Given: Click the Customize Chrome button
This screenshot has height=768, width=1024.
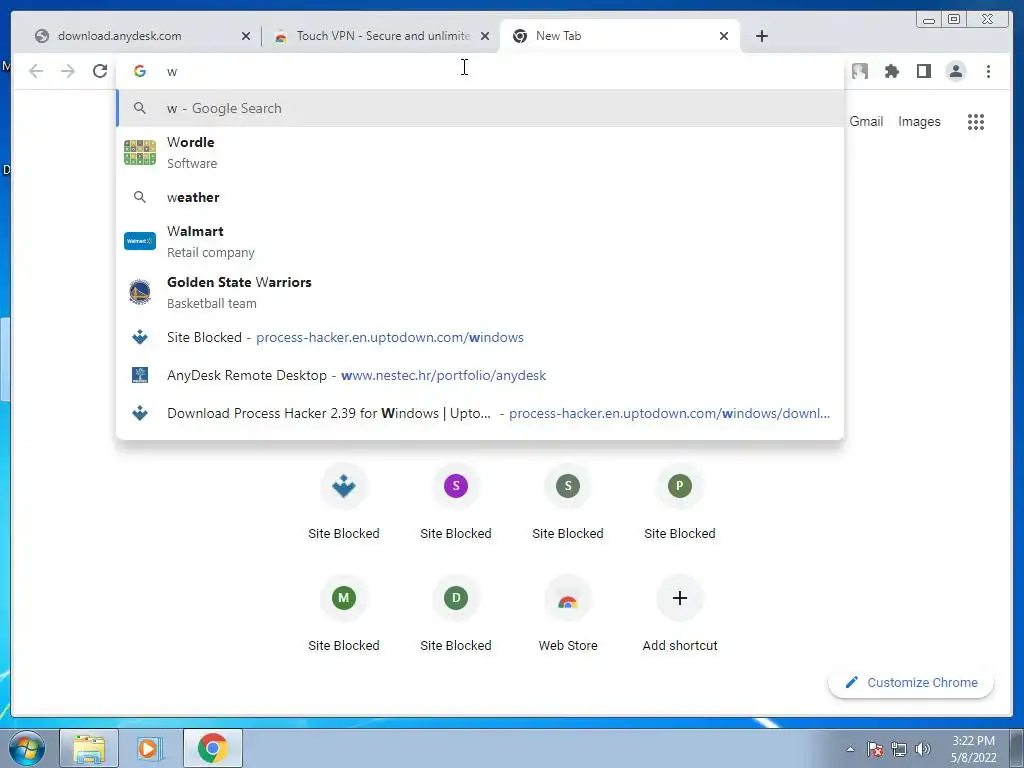Looking at the screenshot, I should (911, 682).
